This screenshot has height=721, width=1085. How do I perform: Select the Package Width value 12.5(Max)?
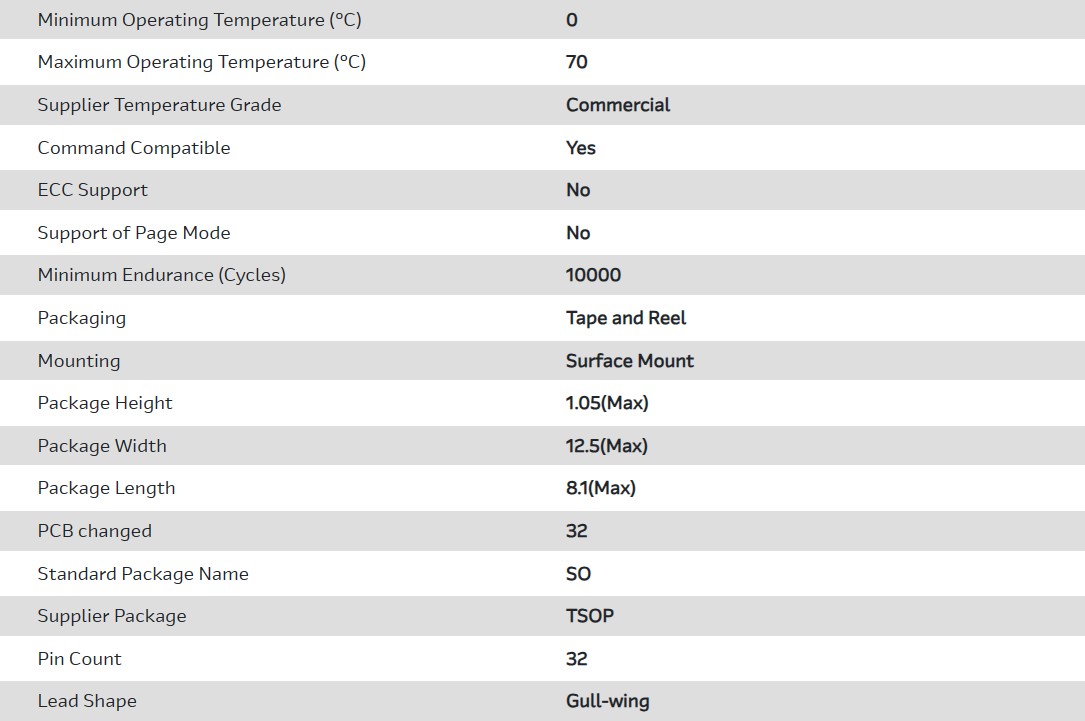[607, 446]
